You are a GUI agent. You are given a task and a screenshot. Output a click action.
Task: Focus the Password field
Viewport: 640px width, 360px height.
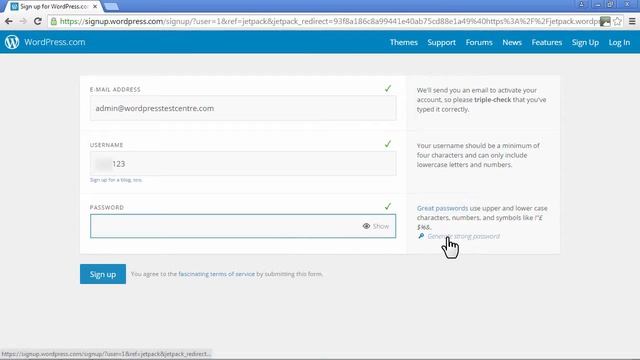(243, 226)
